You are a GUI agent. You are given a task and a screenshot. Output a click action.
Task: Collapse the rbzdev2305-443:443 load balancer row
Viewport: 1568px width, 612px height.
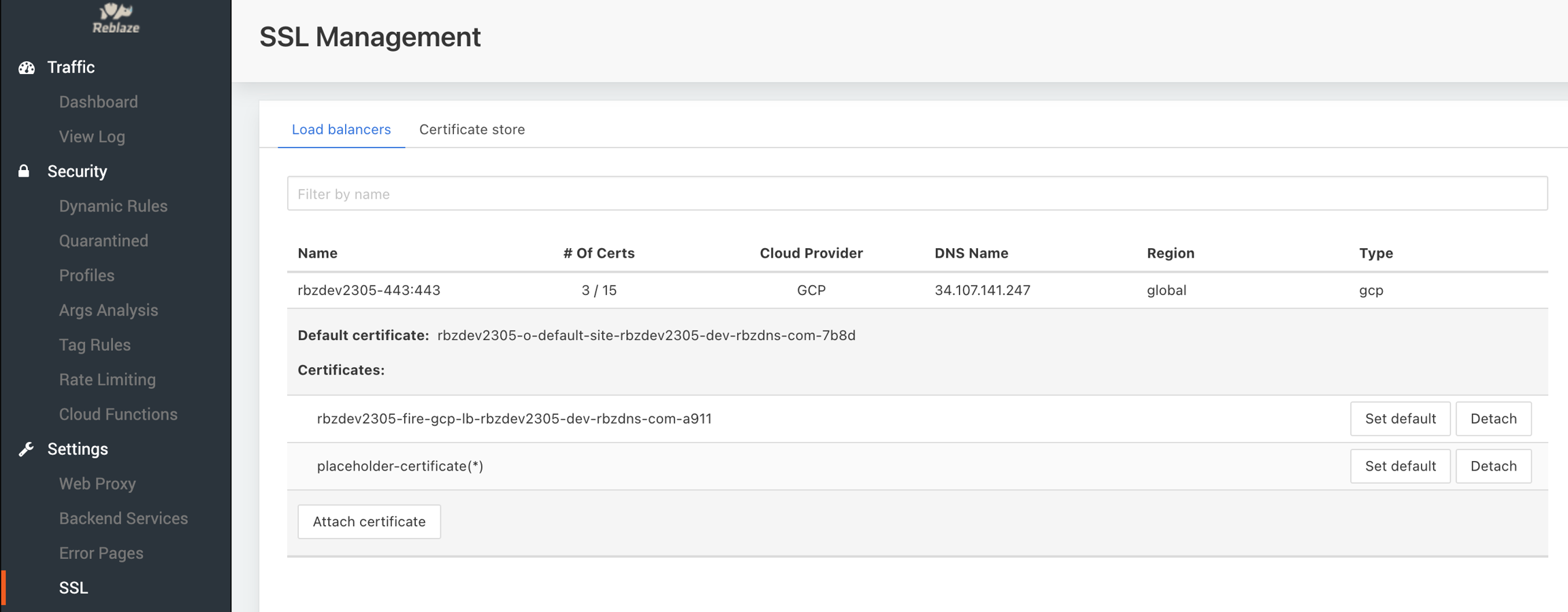pos(369,290)
